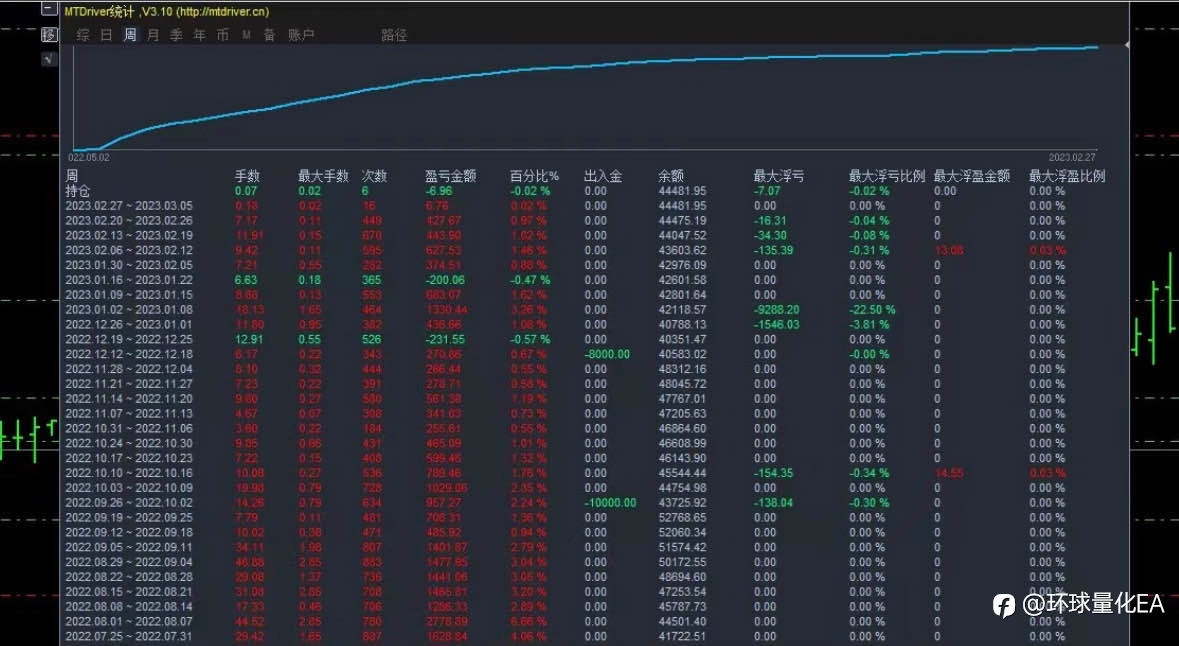Click the 最大手数 column header

pos(323,176)
